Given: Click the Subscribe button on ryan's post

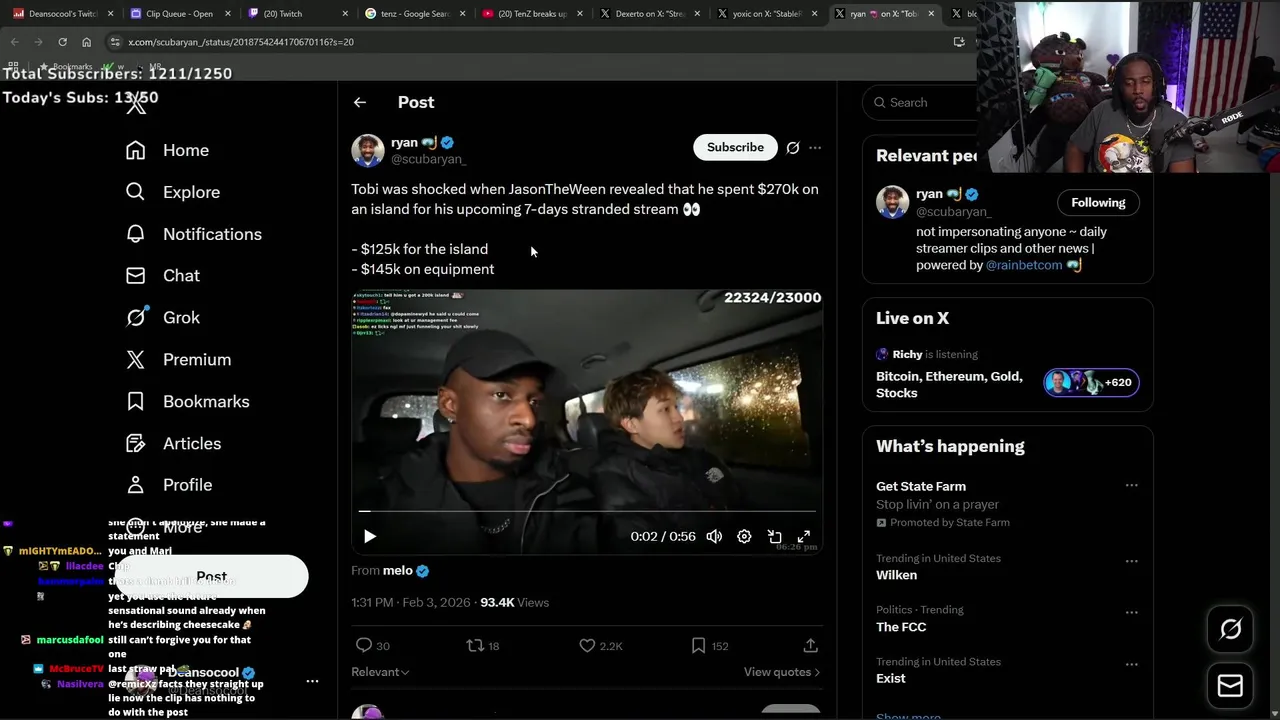Looking at the screenshot, I should tap(735, 147).
